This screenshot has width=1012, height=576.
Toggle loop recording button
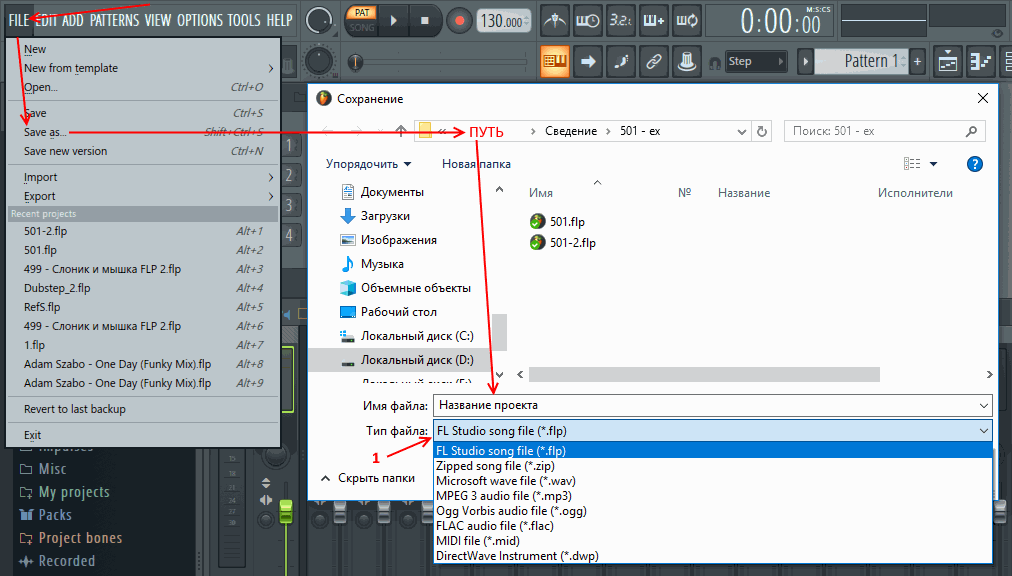point(687,20)
